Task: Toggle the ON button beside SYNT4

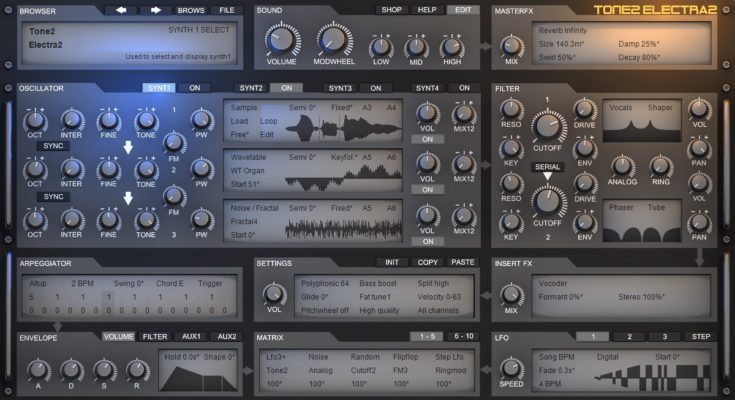Action: click(x=463, y=88)
